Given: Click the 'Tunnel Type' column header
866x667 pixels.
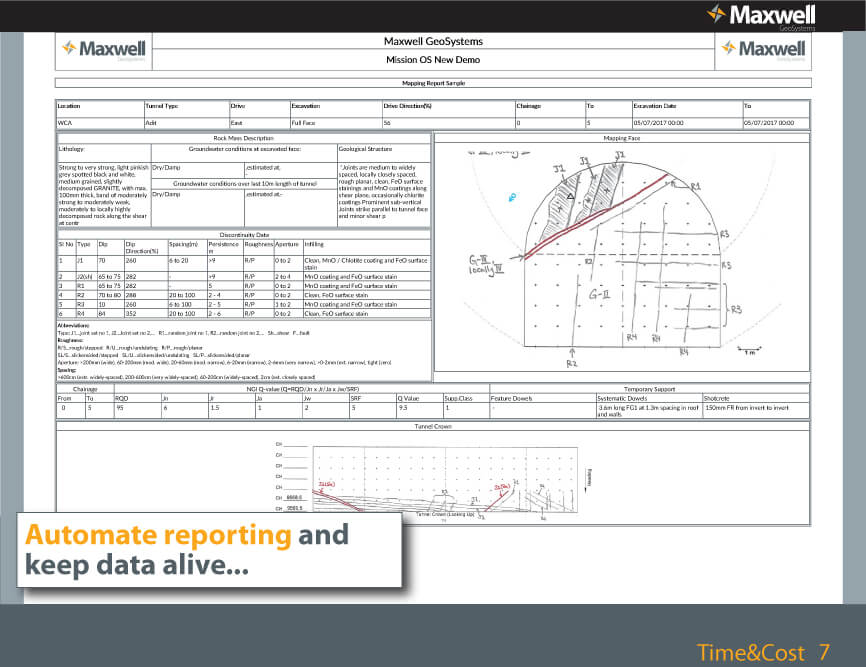Looking at the screenshot, I should point(161,106).
